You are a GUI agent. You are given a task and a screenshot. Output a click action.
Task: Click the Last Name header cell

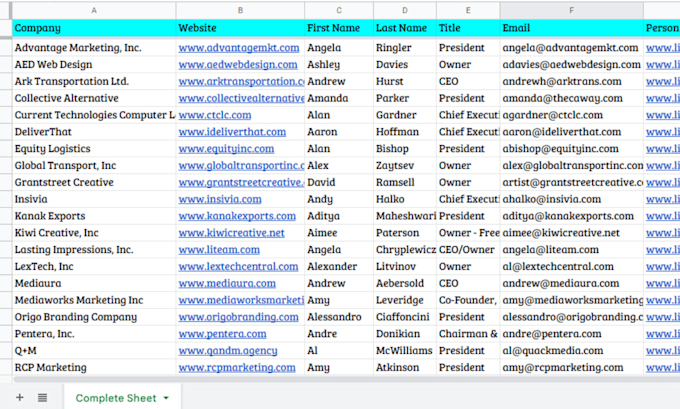pyautogui.click(x=405, y=28)
